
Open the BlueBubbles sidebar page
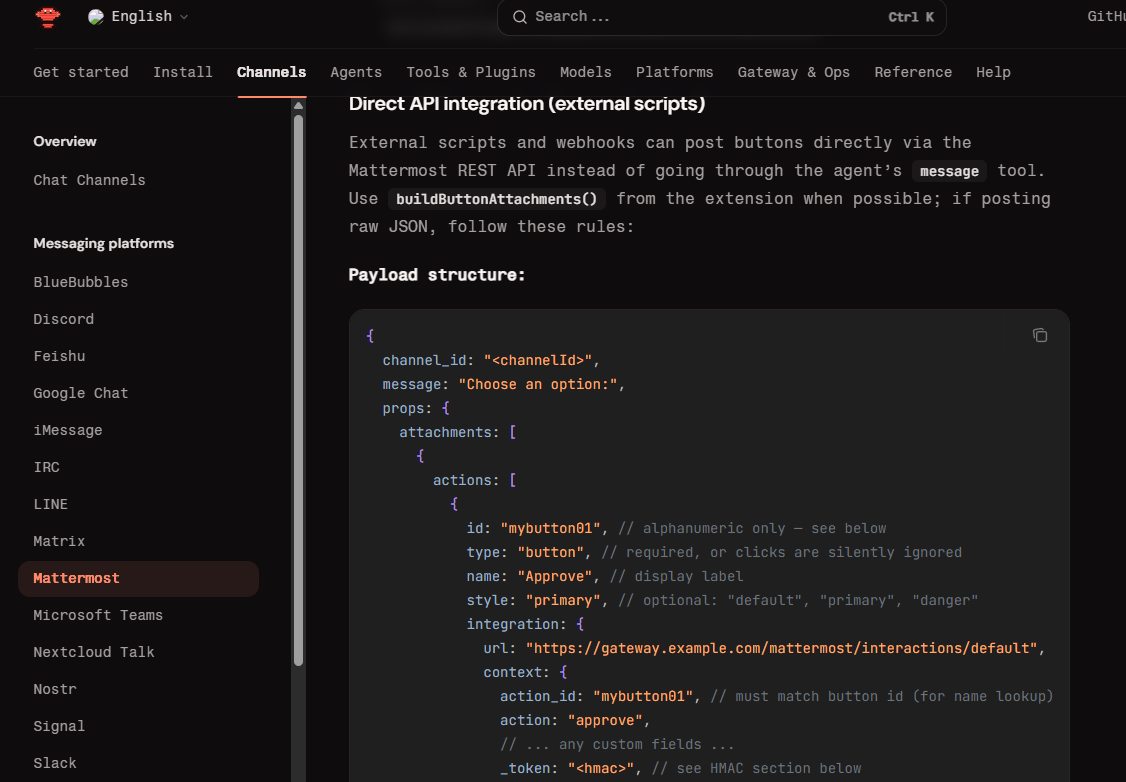(x=80, y=282)
